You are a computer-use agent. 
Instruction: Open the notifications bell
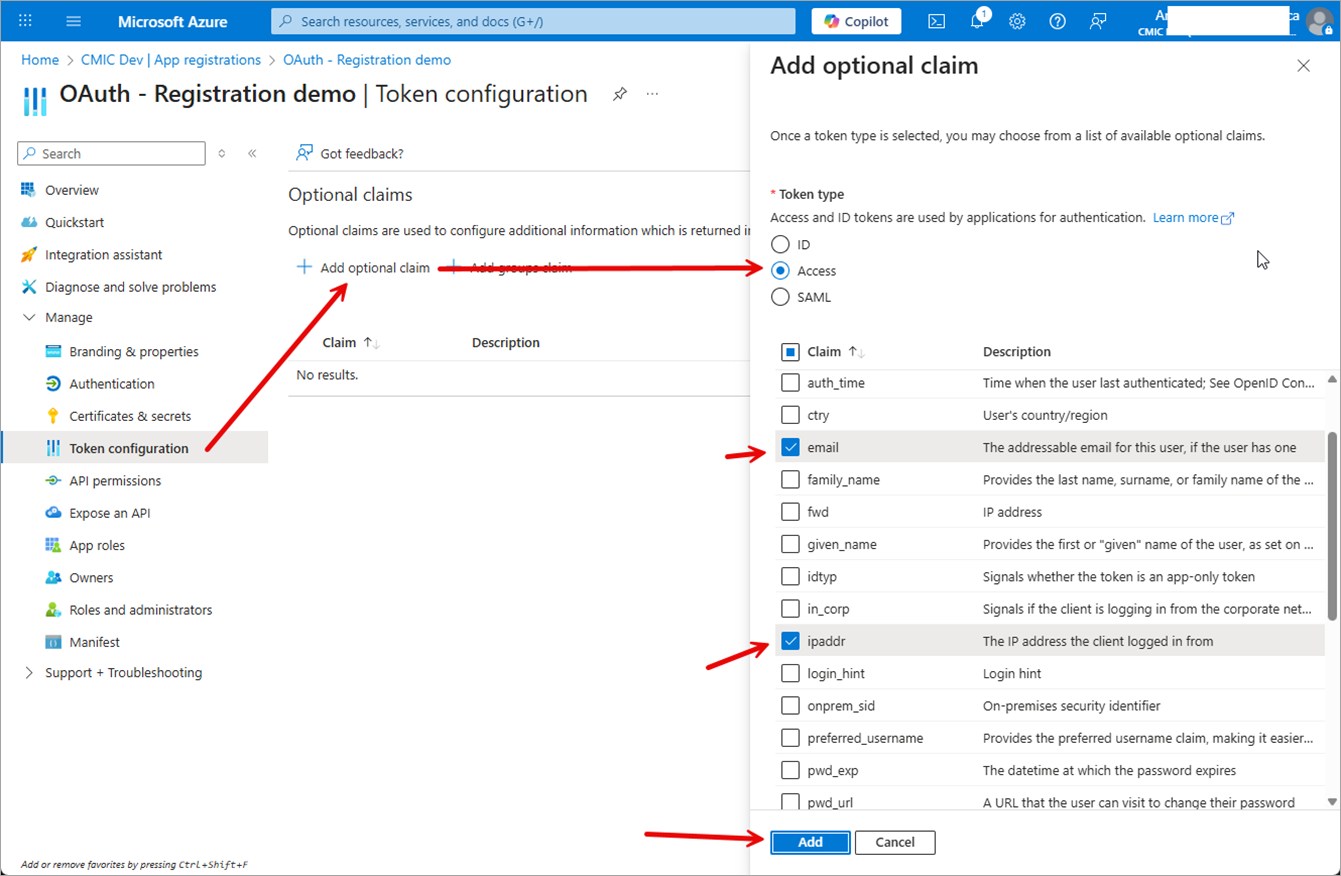[977, 21]
